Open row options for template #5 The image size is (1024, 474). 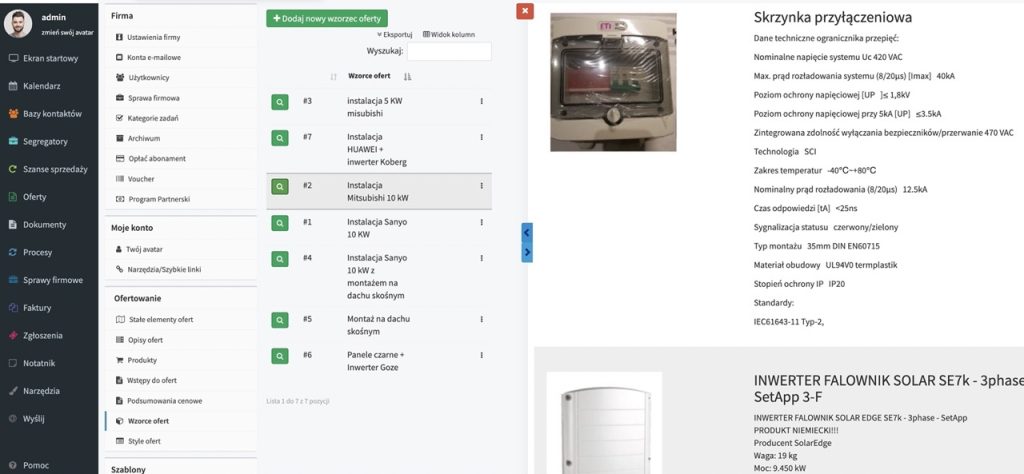[x=481, y=319]
